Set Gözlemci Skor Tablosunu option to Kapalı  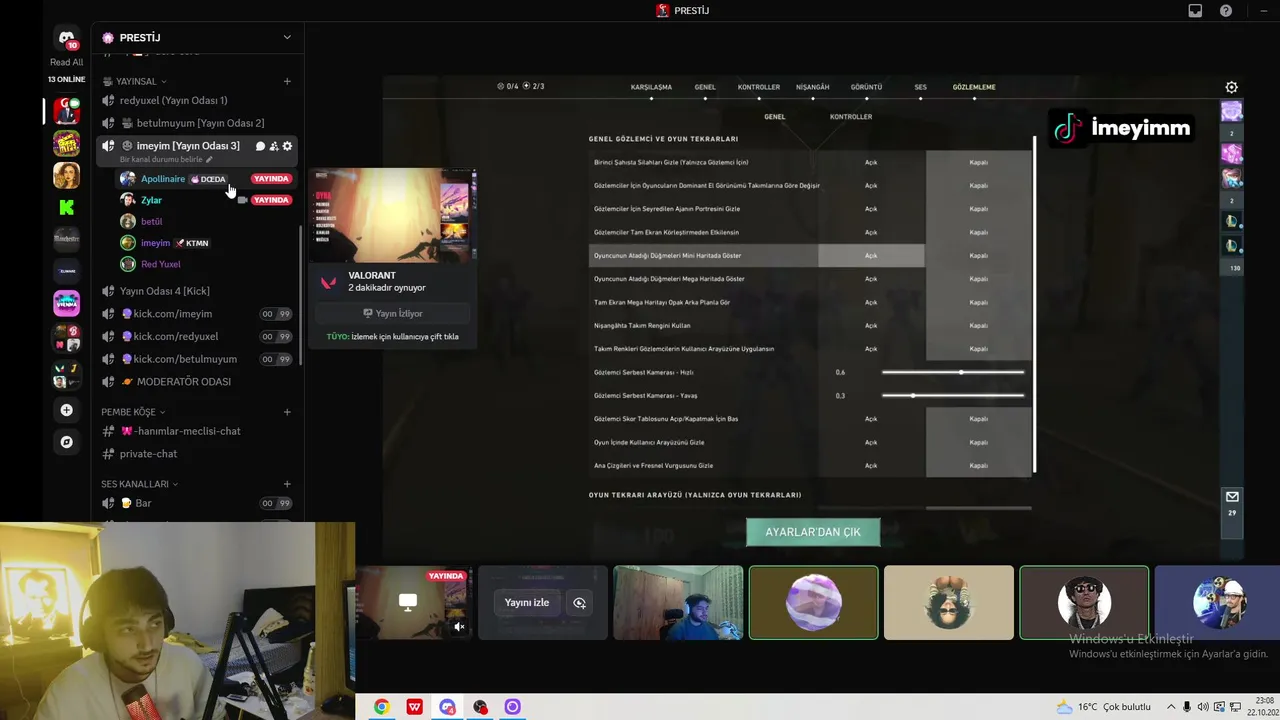[x=978, y=419]
